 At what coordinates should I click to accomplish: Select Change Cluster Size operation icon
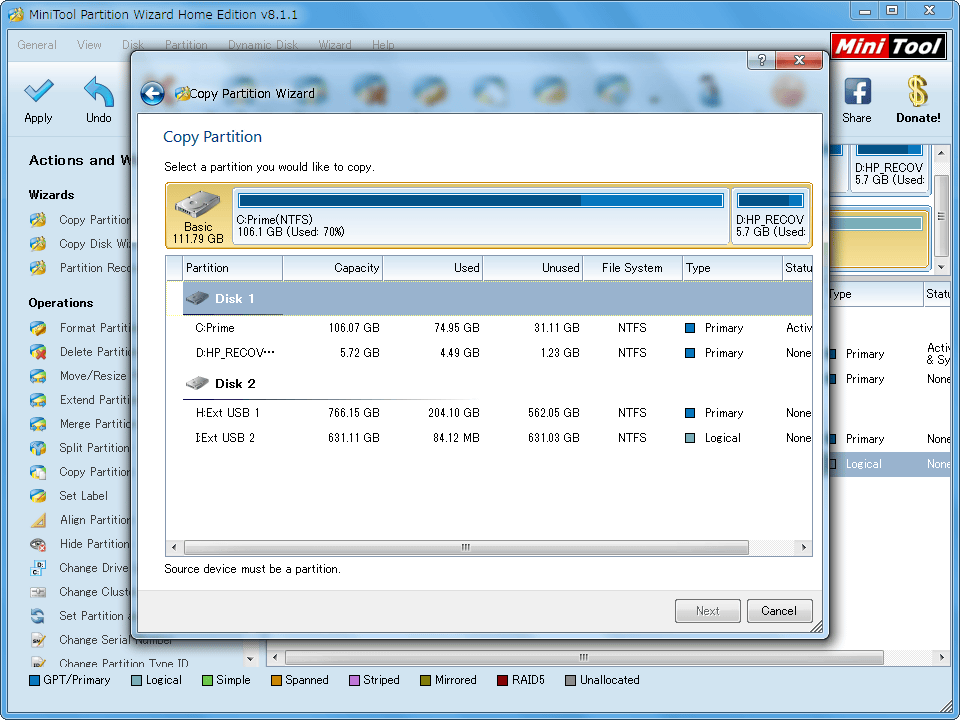click(x=38, y=592)
